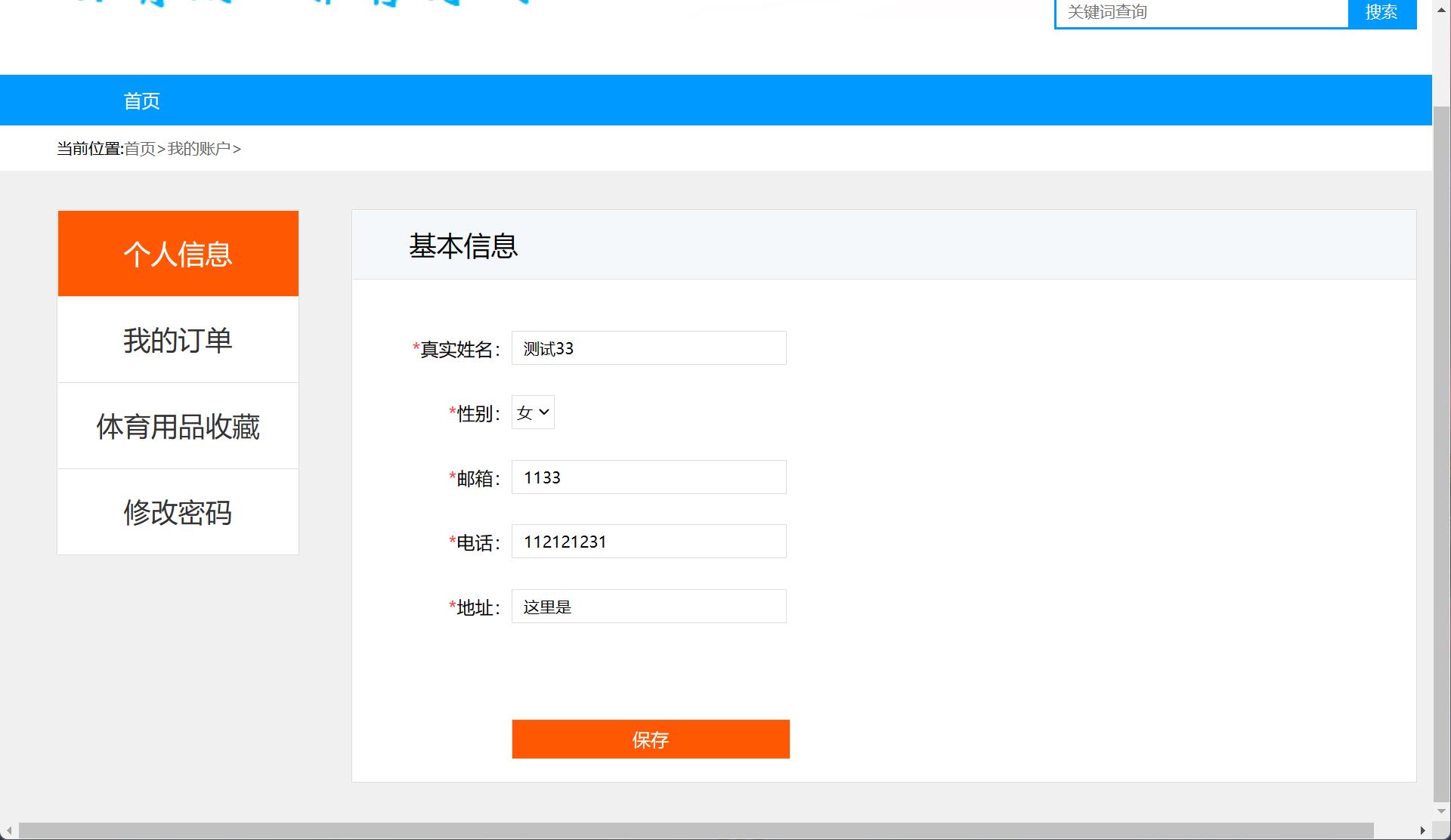
Task: Click 首页 link in the breadcrumb
Action: (x=141, y=149)
